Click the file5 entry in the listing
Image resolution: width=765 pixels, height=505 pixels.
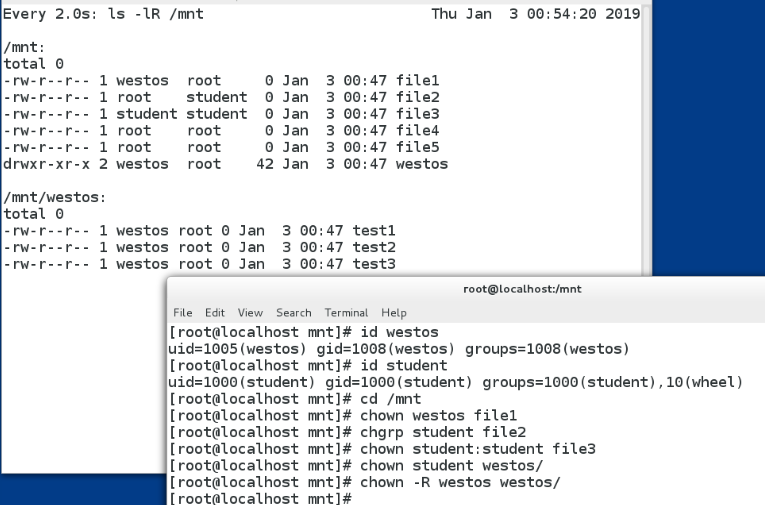[417, 147]
